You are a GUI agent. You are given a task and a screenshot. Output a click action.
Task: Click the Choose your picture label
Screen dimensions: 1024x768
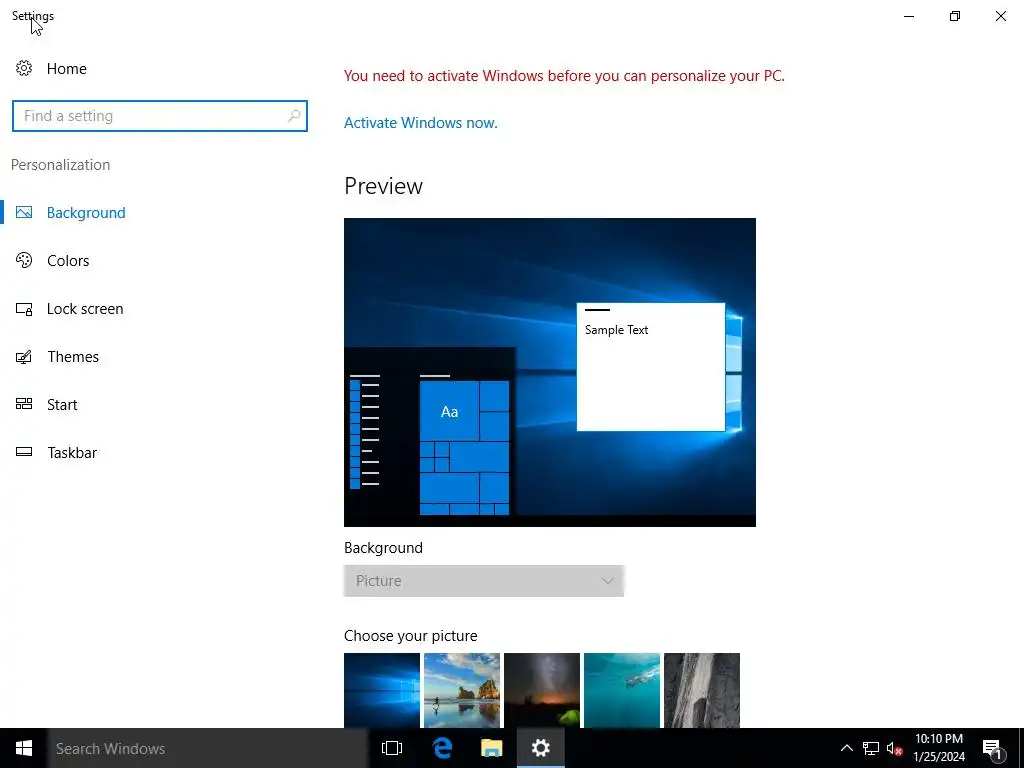[x=411, y=636]
